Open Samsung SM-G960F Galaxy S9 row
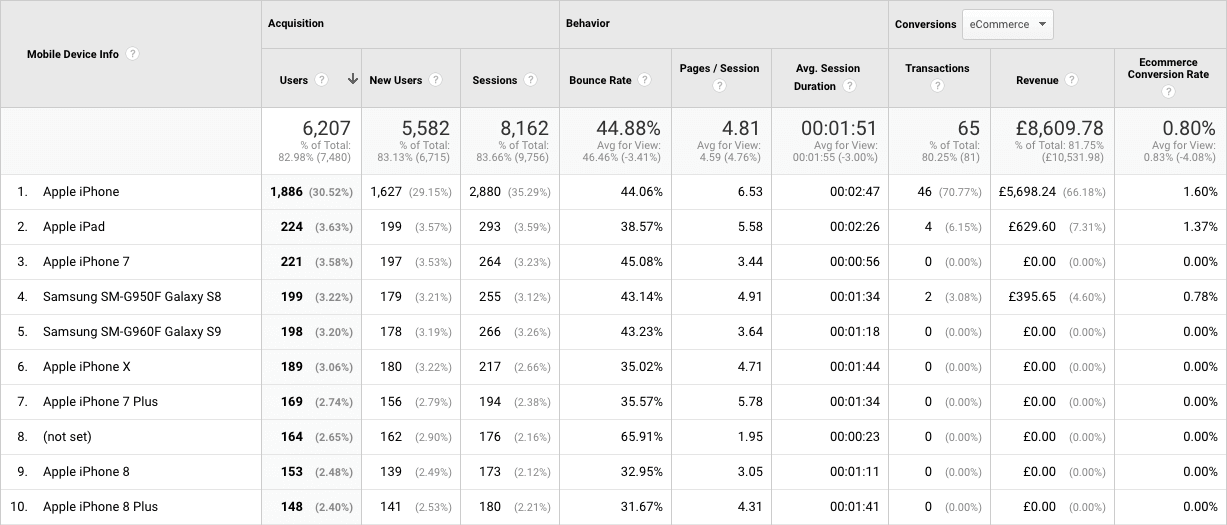This screenshot has height=525, width=1227. tap(132, 332)
